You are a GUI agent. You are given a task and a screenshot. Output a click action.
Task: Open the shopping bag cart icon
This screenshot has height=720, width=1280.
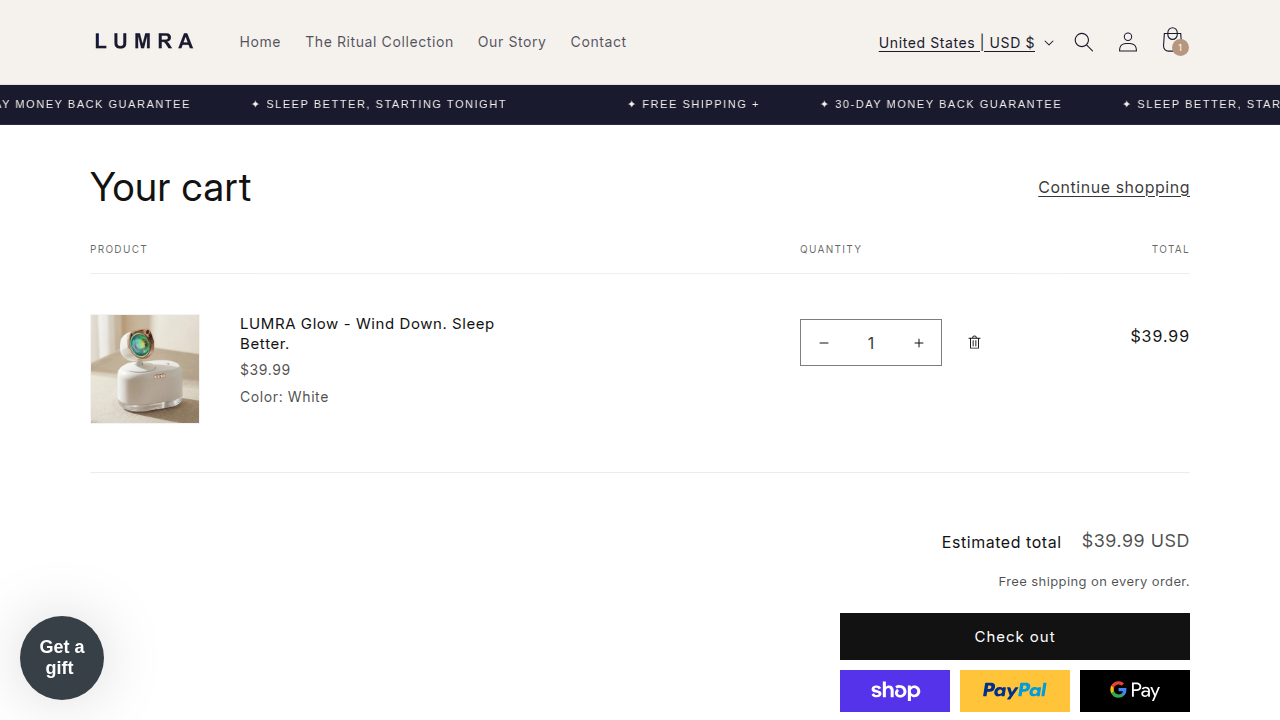point(1173,41)
